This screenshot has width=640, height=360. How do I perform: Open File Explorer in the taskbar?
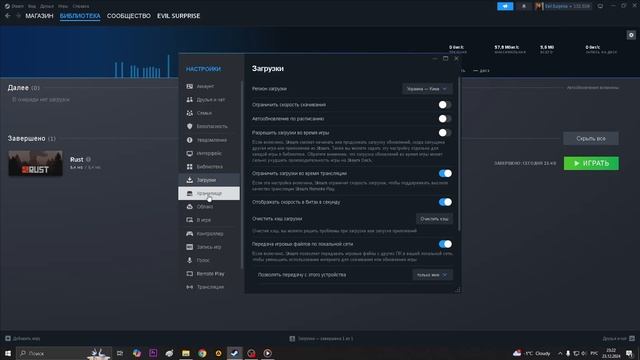pos(186,353)
